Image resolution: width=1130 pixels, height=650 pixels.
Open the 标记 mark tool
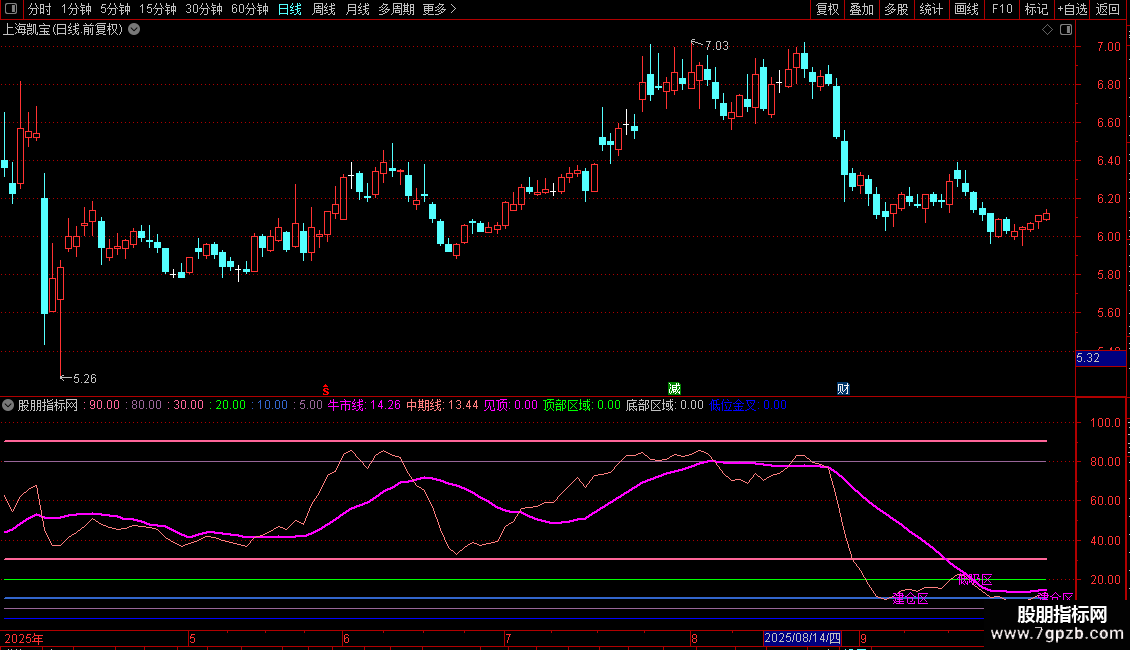[x=1036, y=10]
